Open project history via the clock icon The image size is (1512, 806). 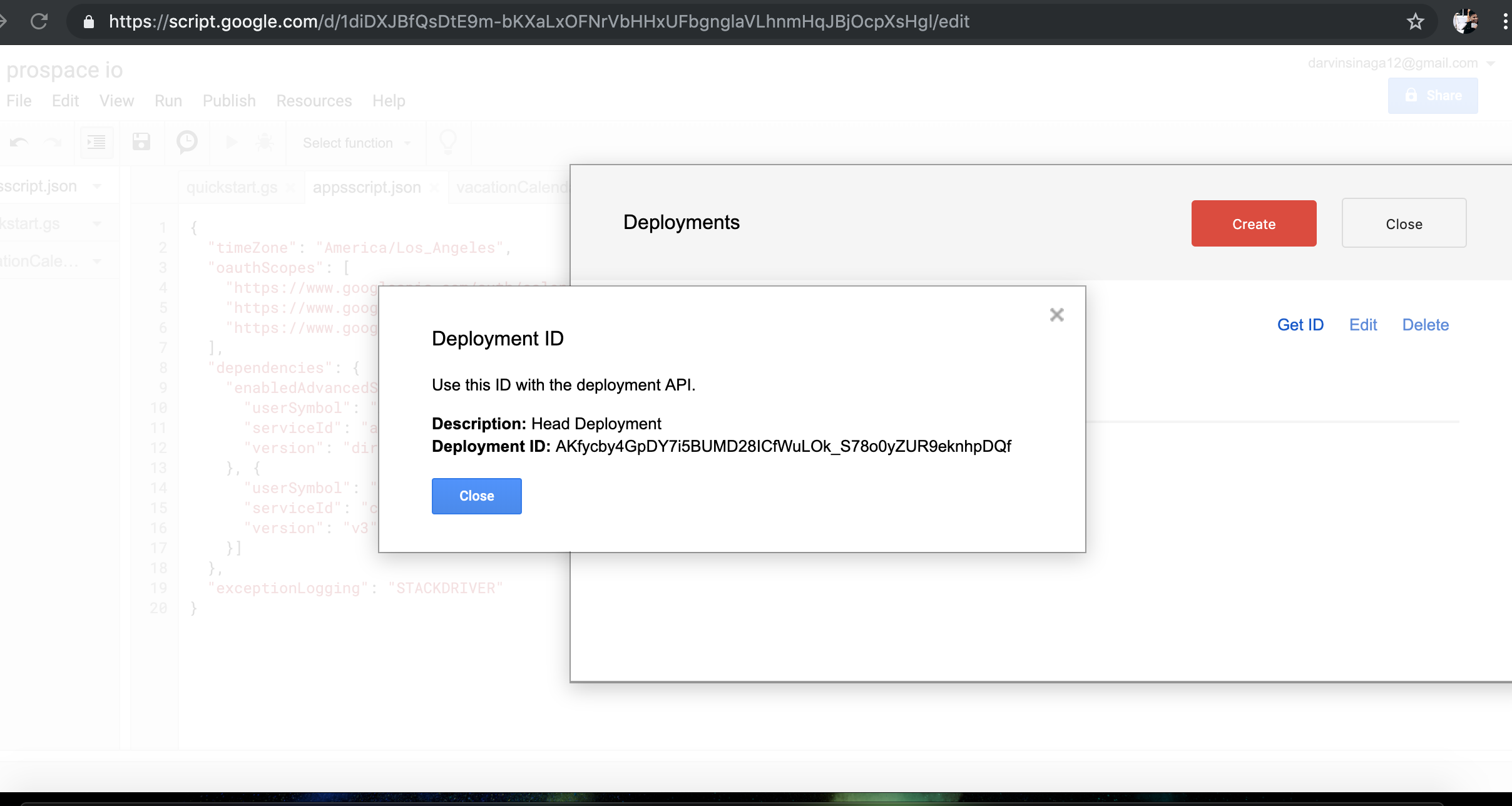[x=186, y=142]
